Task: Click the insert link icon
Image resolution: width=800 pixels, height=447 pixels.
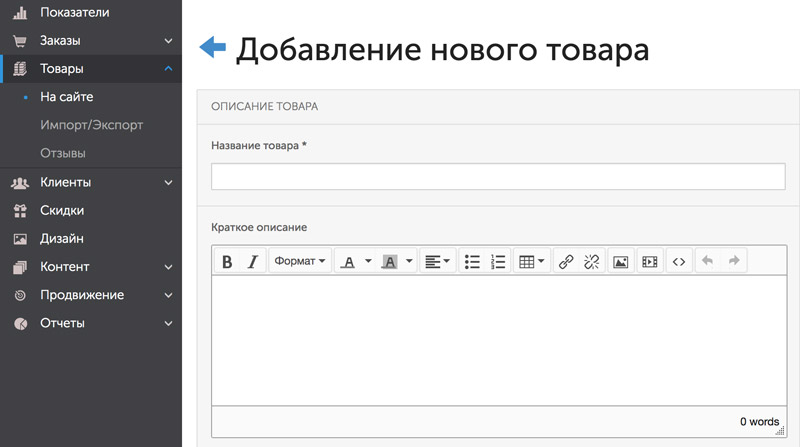Action: (x=566, y=262)
